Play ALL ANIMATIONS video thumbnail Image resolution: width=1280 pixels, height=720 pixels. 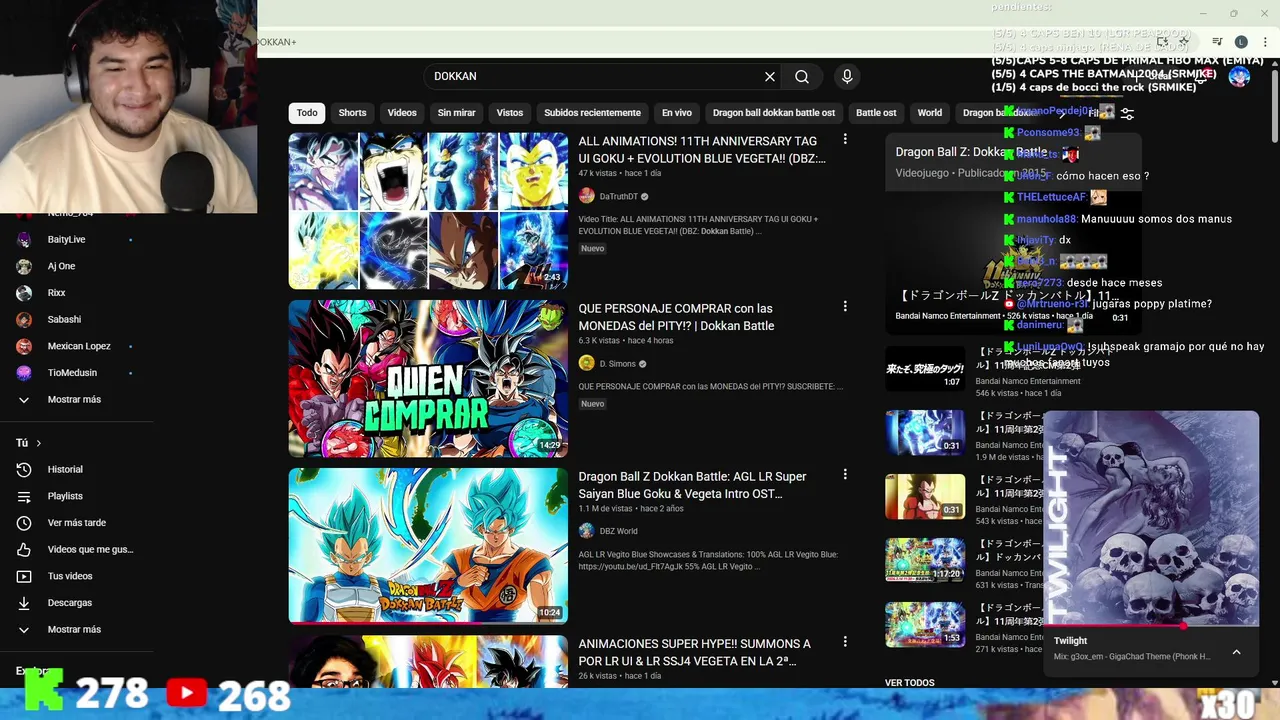[428, 211]
